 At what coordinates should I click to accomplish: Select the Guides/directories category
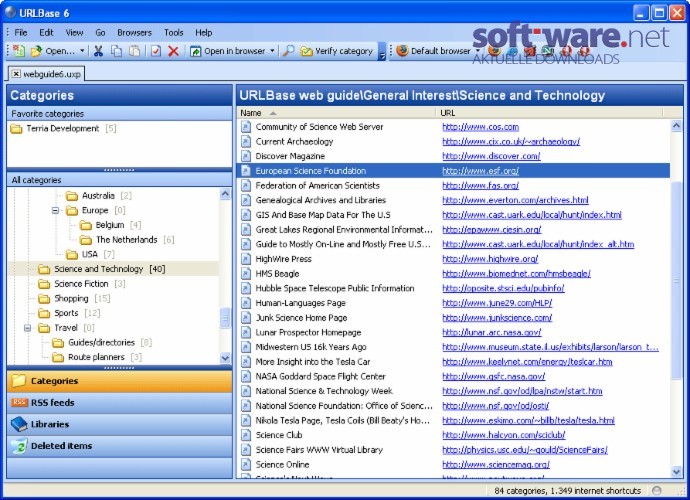[x=101, y=342]
